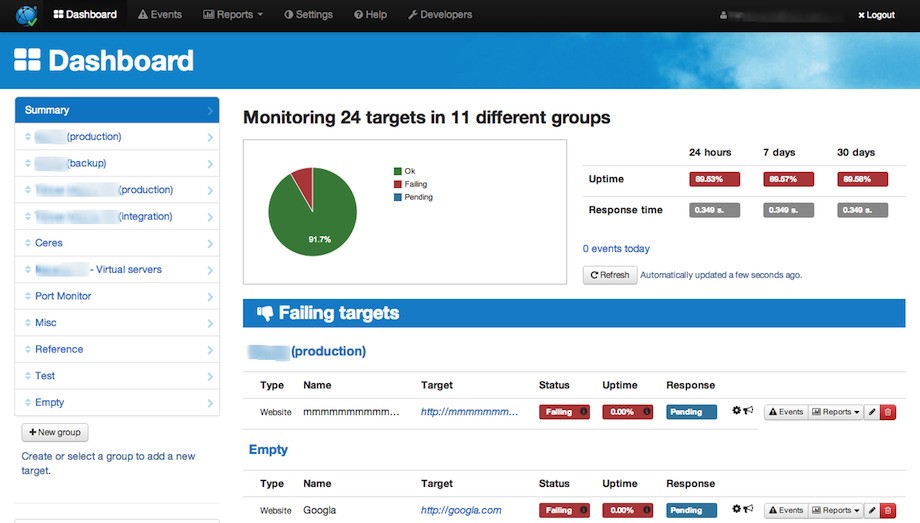Open the Events tab in navigation bar
The width and height of the screenshot is (920, 523).
click(160, 15)
